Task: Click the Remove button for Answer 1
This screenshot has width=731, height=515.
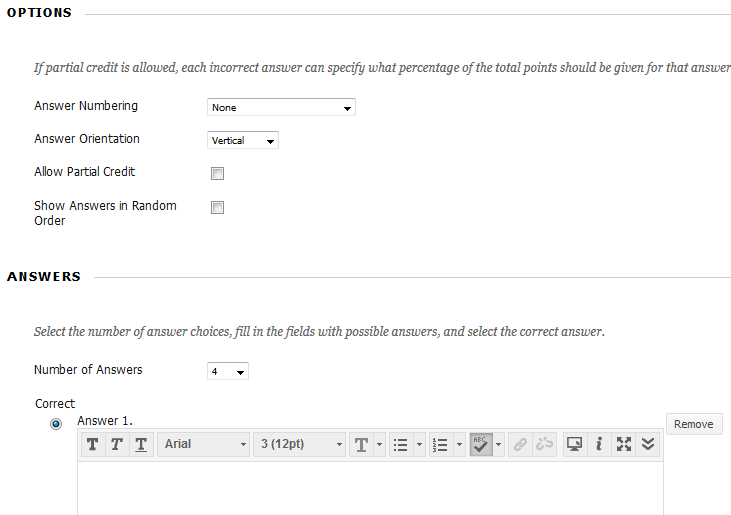Action: (x=694, y=424)
